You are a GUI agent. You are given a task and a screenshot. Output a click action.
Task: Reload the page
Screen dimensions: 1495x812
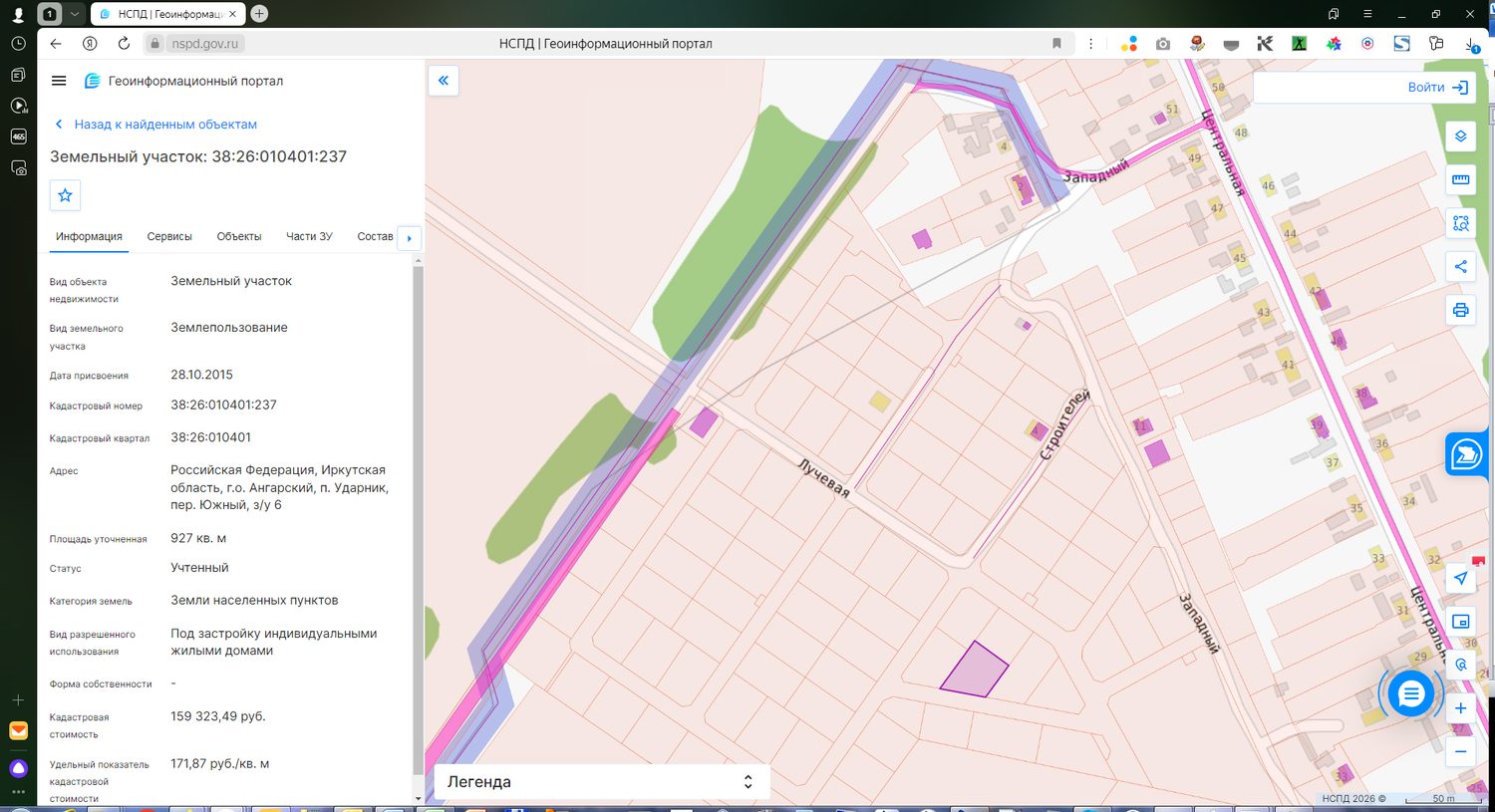click(x=124, y=44)
